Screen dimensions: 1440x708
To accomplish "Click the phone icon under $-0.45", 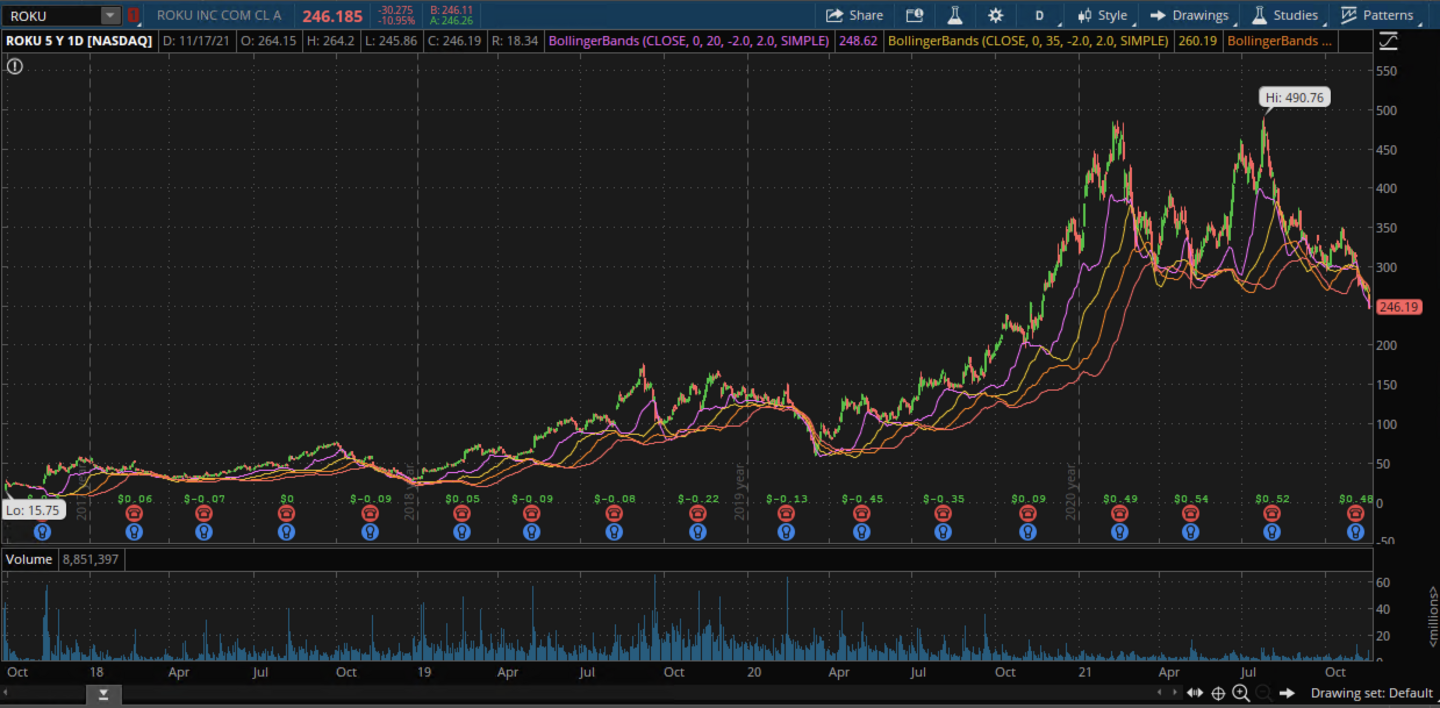I will point(862,514).
